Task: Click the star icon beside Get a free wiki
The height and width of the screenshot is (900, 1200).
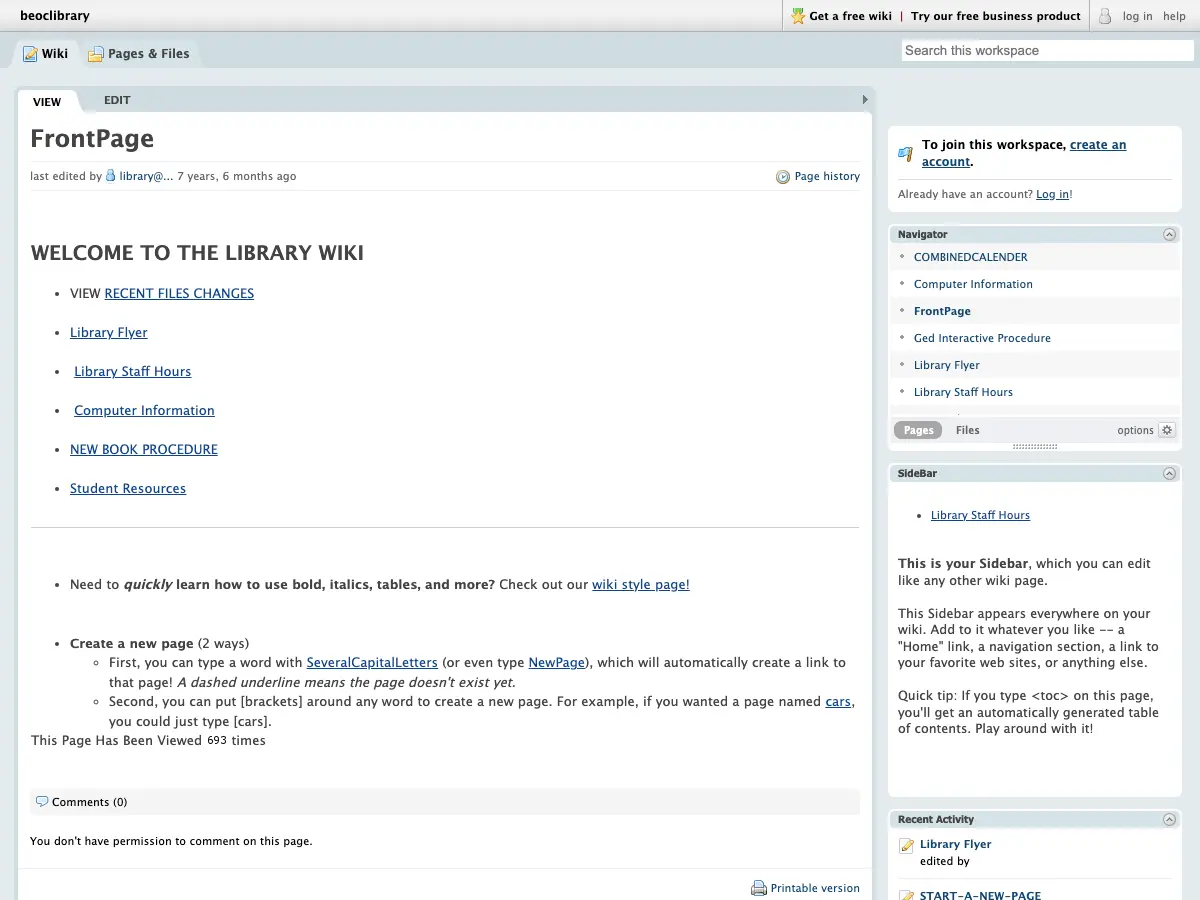Action: point(798,16)
